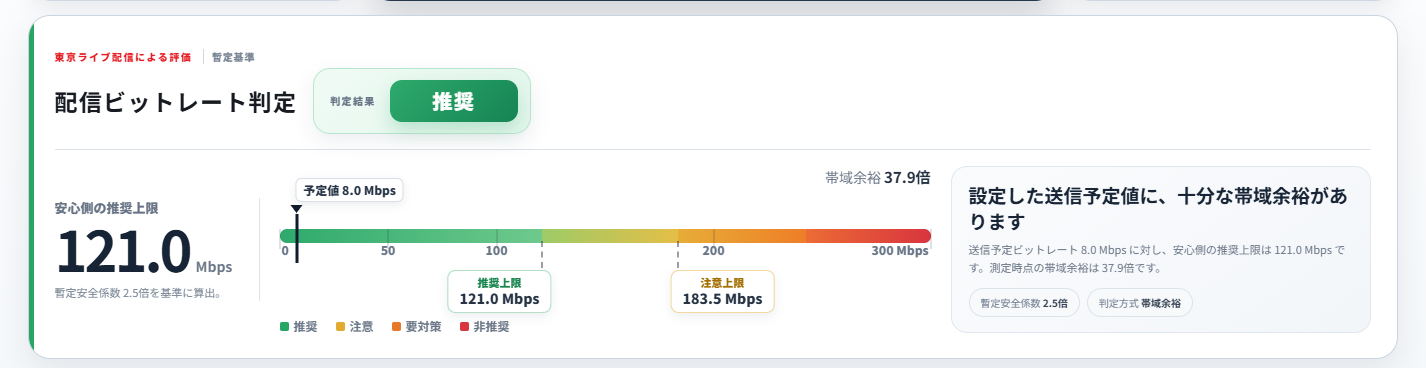Image resolution: width=1426 pixels, height=368 pixels.
Task: Click the 推奨上限 121.0 Mbps callout
Action: [x=499, y=291]
